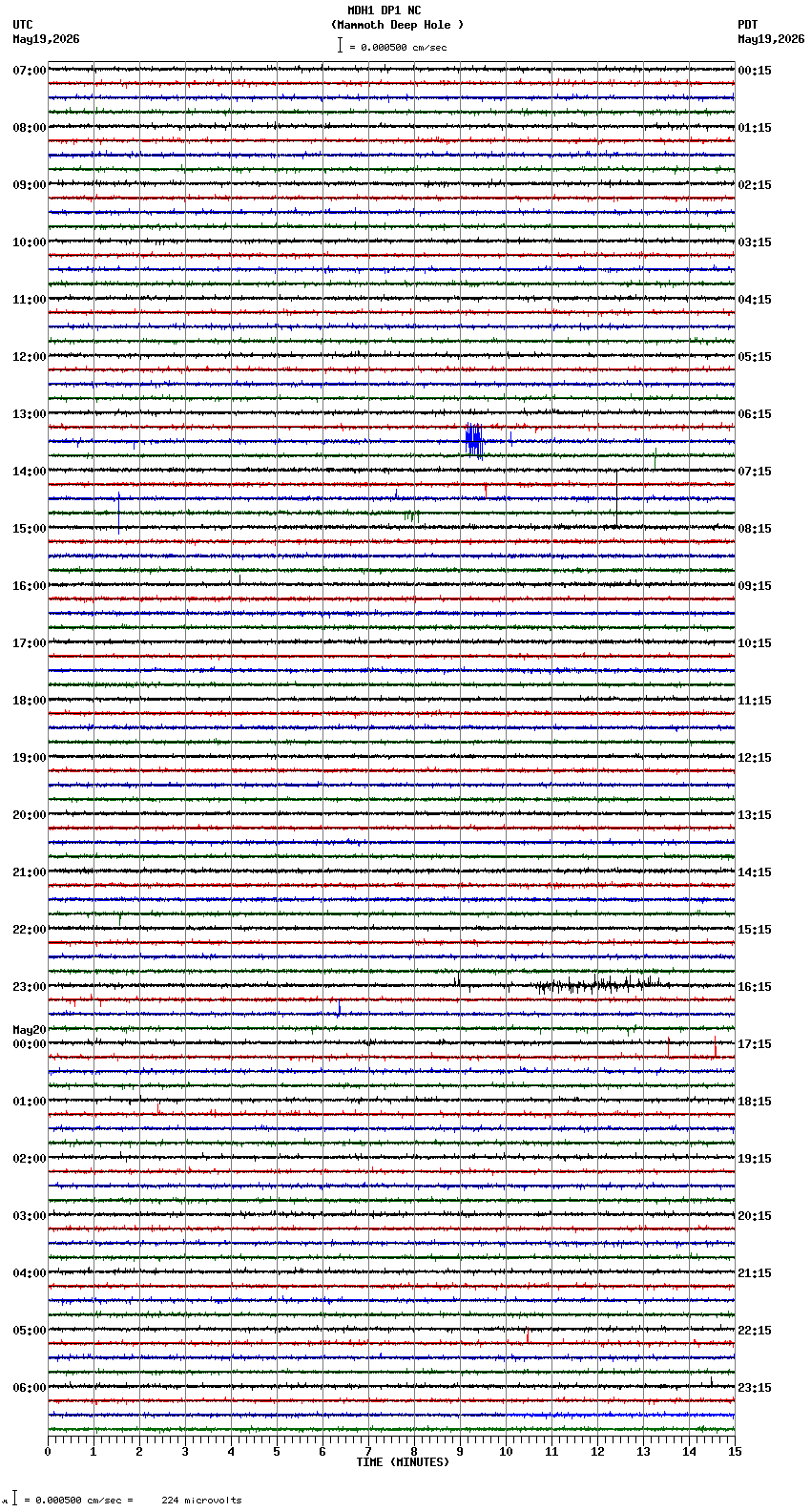Click the 22:15 PDT row label

[x=755, y=1331]
